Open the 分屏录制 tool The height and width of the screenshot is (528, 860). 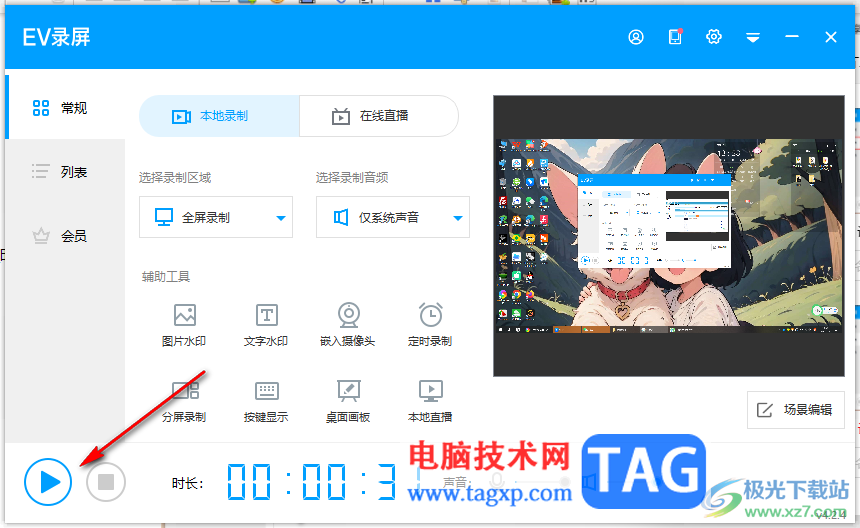click(x=184, y=401)
